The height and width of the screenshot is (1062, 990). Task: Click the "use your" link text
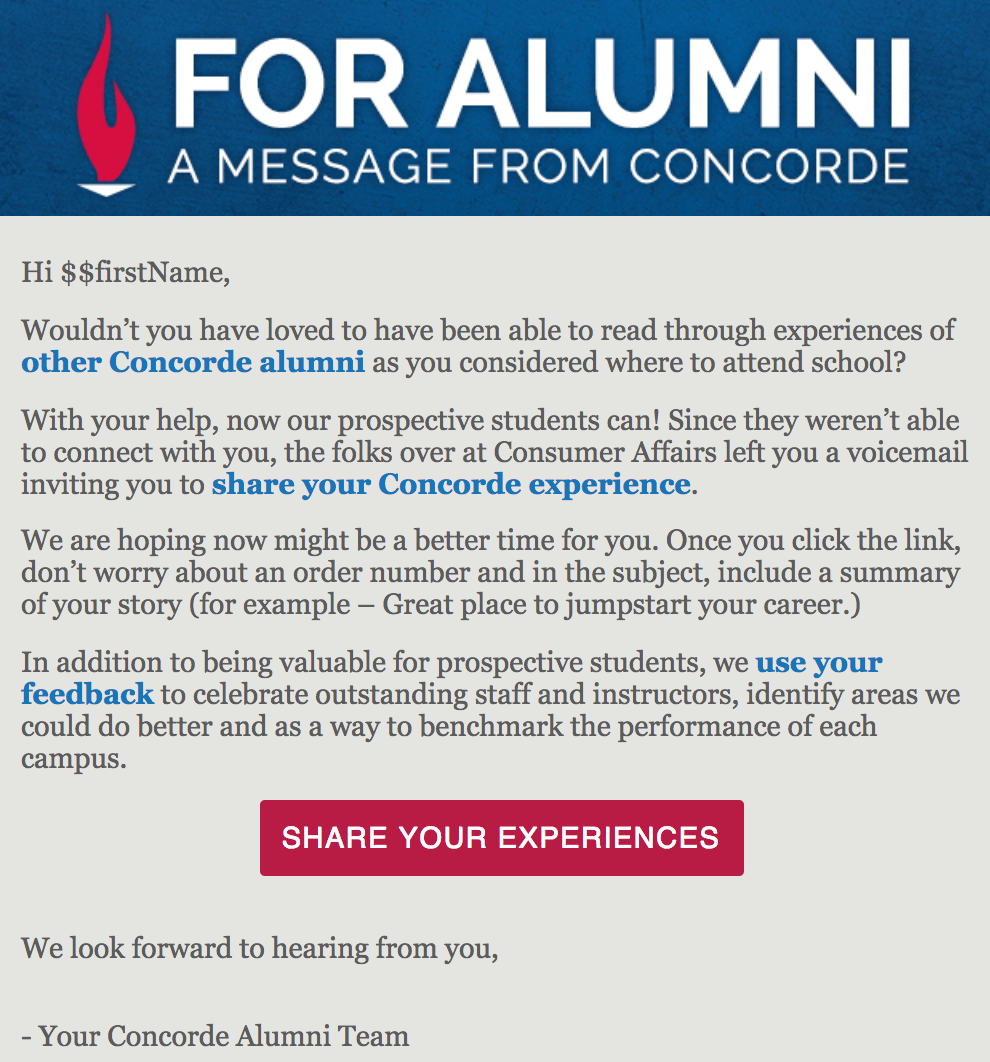819,662
